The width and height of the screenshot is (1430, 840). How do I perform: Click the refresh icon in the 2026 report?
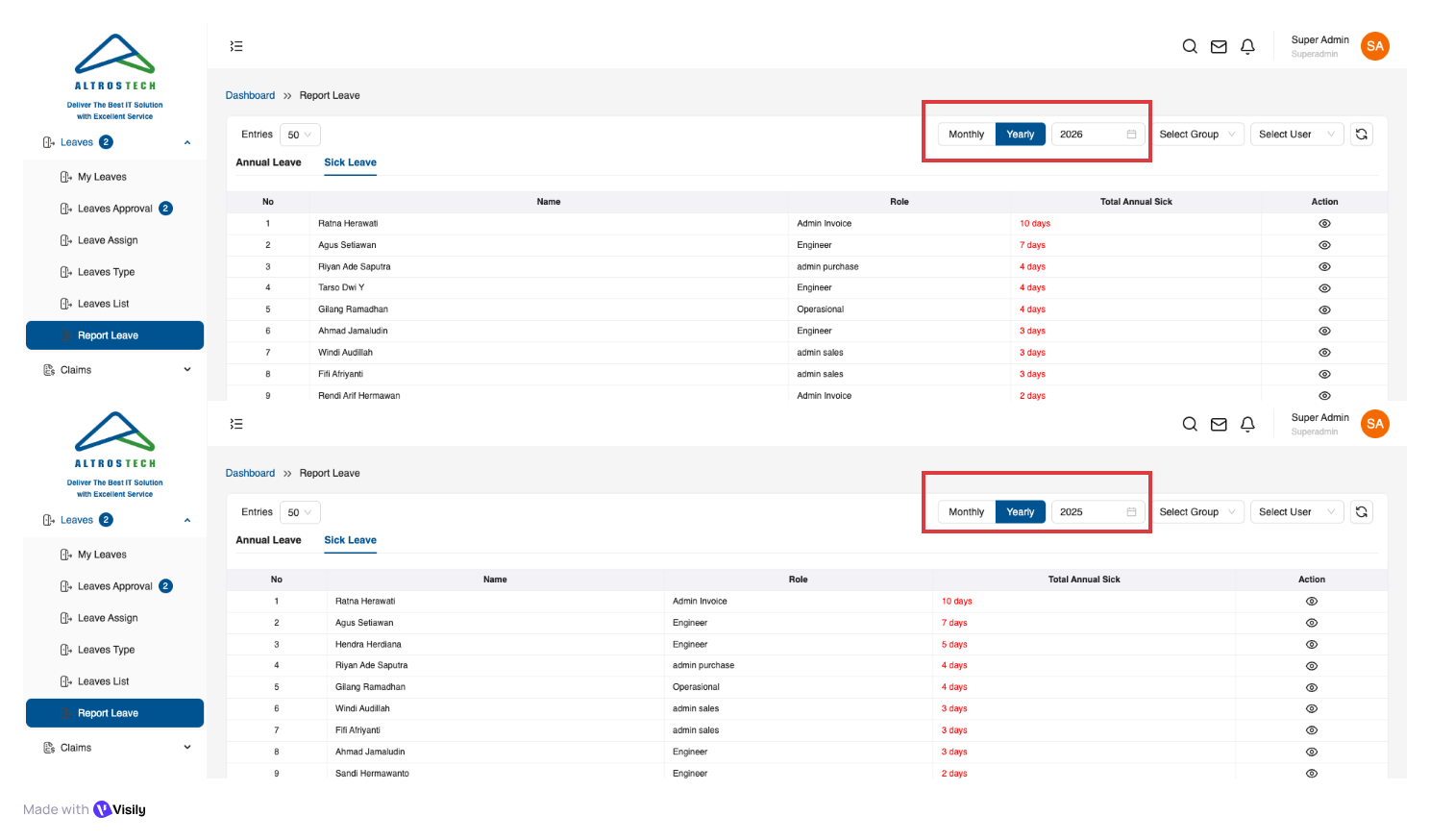[1361, 135]
